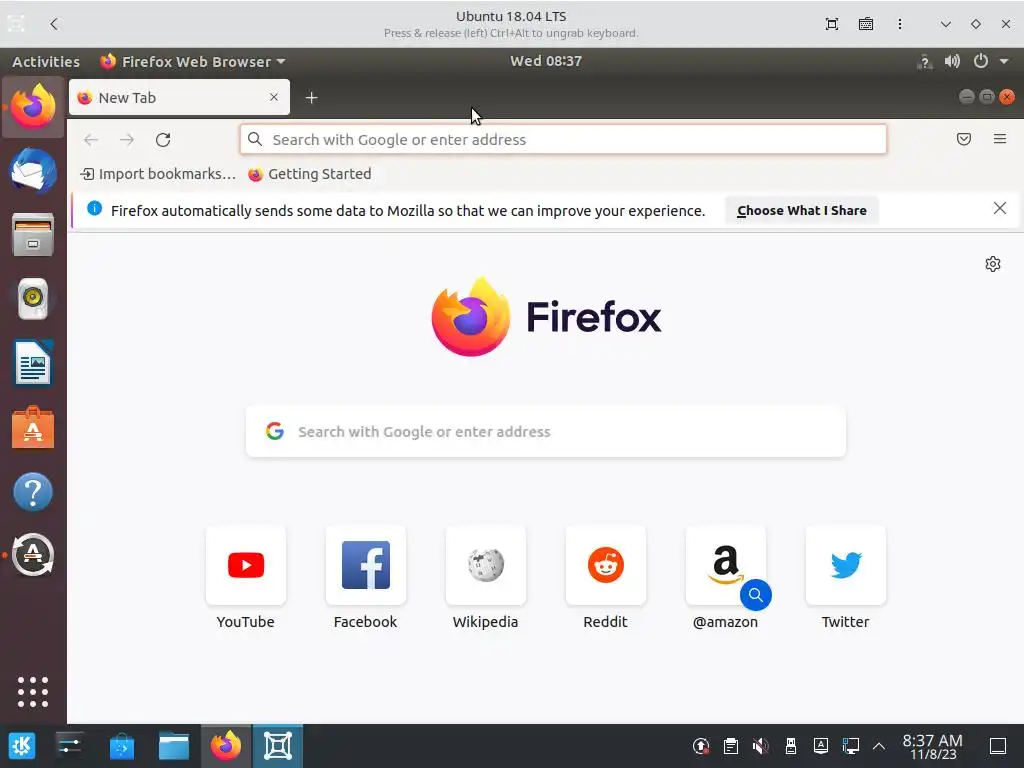
Task: Click muted audio volume tray icon
Action: tap(760, 746)
